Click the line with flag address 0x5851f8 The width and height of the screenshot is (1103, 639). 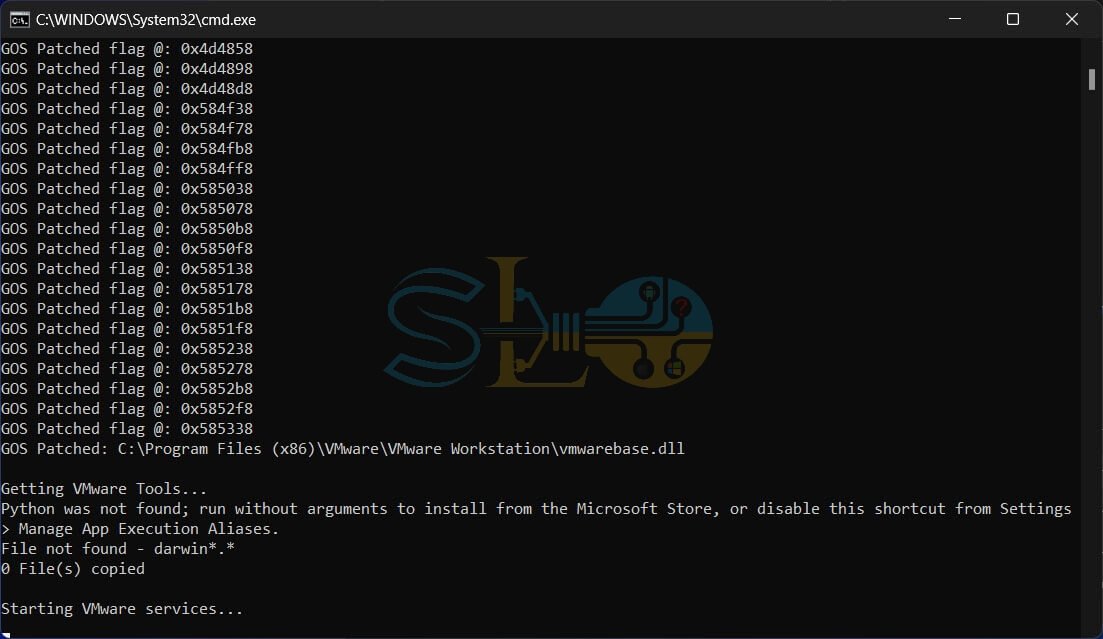pyautogui.click(x=127, y=329)
